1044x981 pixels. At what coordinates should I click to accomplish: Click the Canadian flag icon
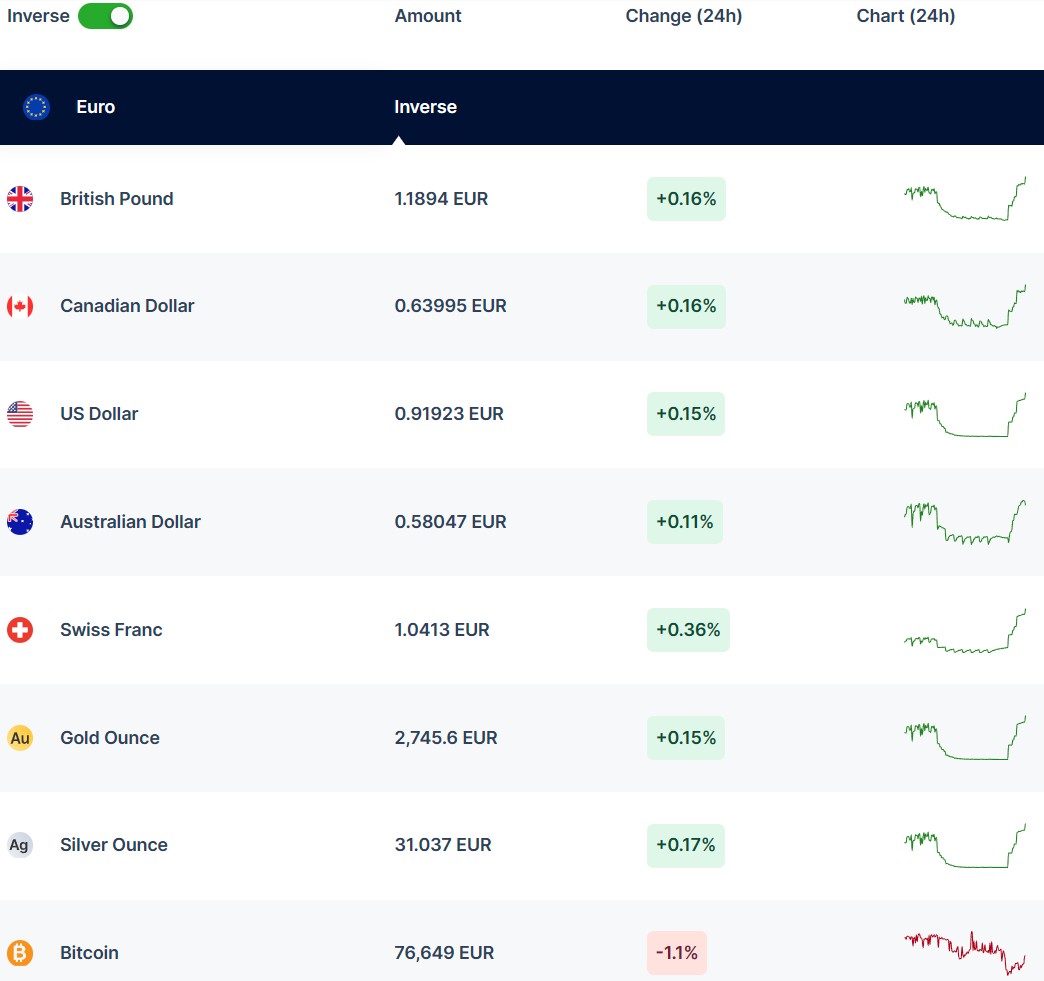click(x=20, y=306)
